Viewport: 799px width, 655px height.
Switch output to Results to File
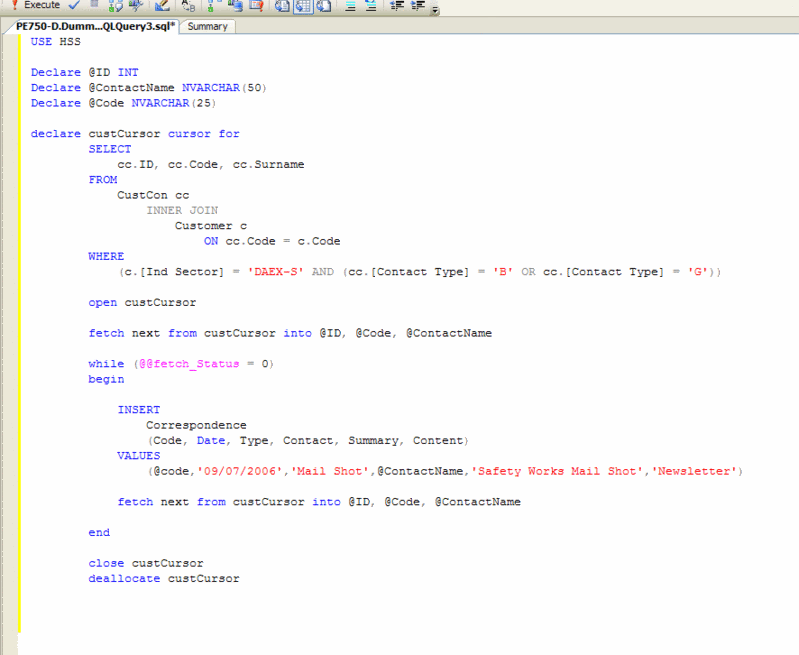point(324,5)
